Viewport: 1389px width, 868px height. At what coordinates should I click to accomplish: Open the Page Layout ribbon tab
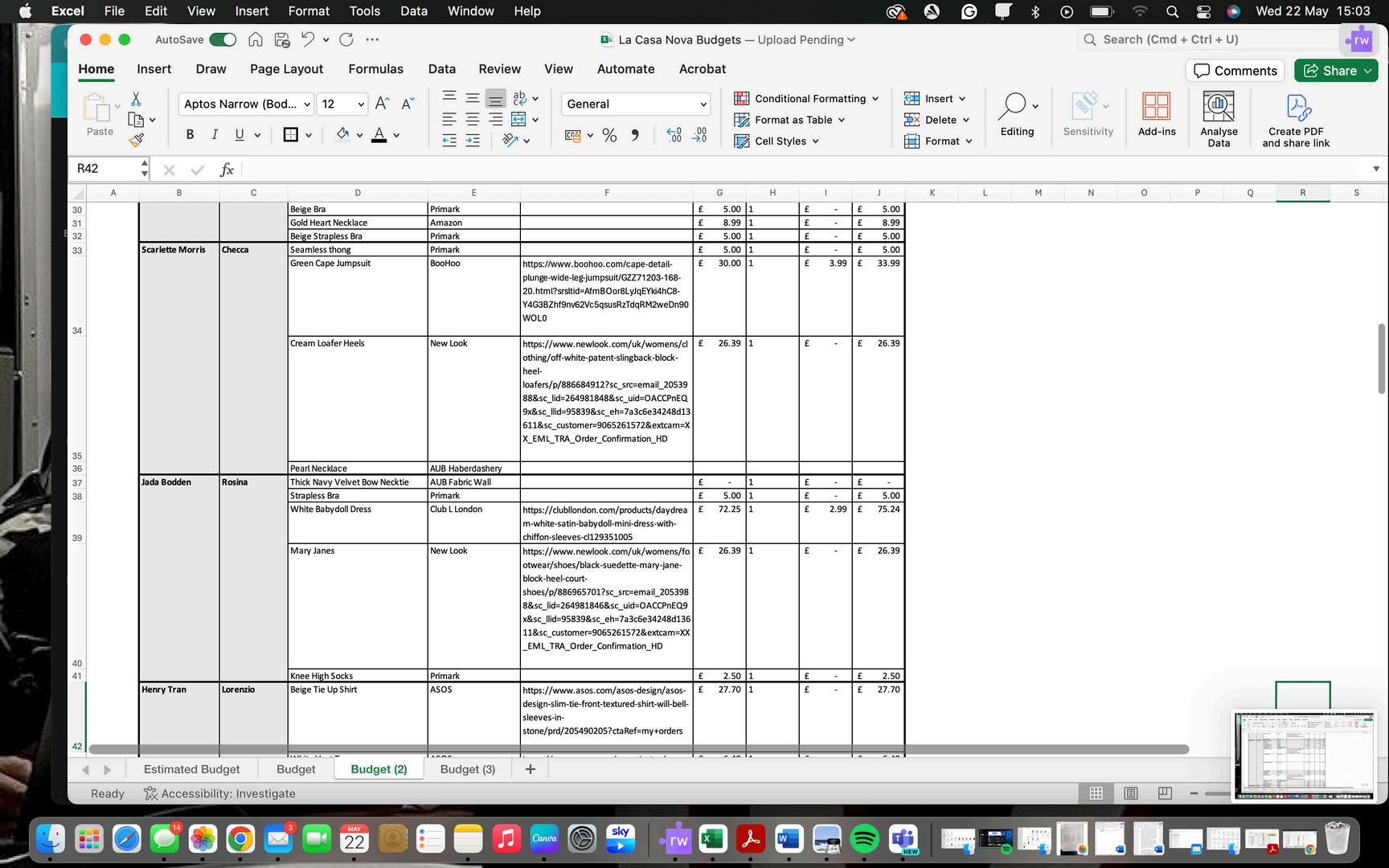point(286,69)
